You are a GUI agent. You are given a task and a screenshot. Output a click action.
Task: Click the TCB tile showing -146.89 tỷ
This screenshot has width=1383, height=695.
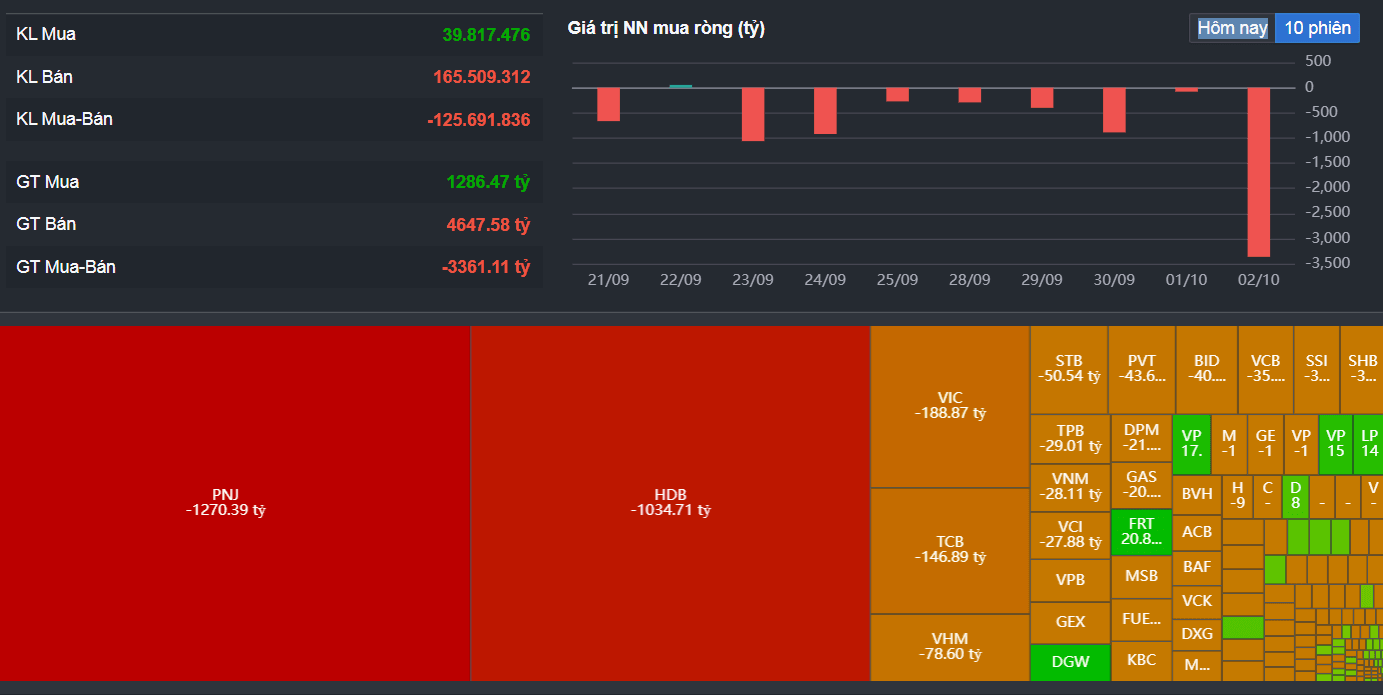[950, 550]
